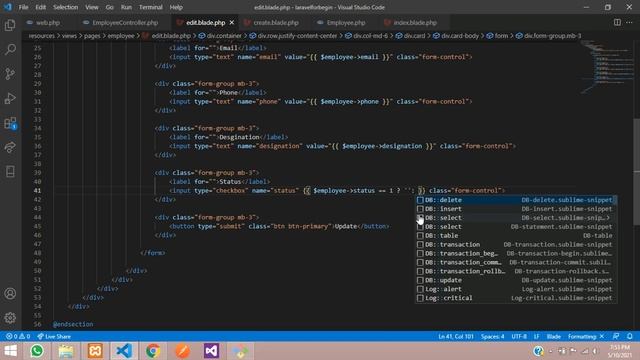
Task: Open the Edit menu
Action: click(x=40, y=7)
